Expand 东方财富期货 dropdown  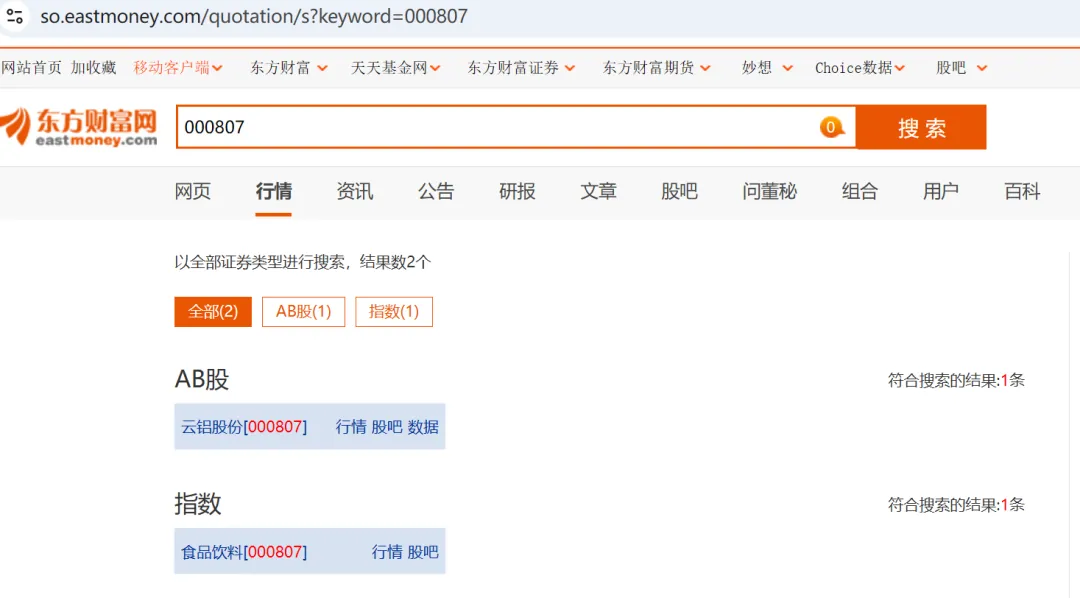[x=656, y=68]
